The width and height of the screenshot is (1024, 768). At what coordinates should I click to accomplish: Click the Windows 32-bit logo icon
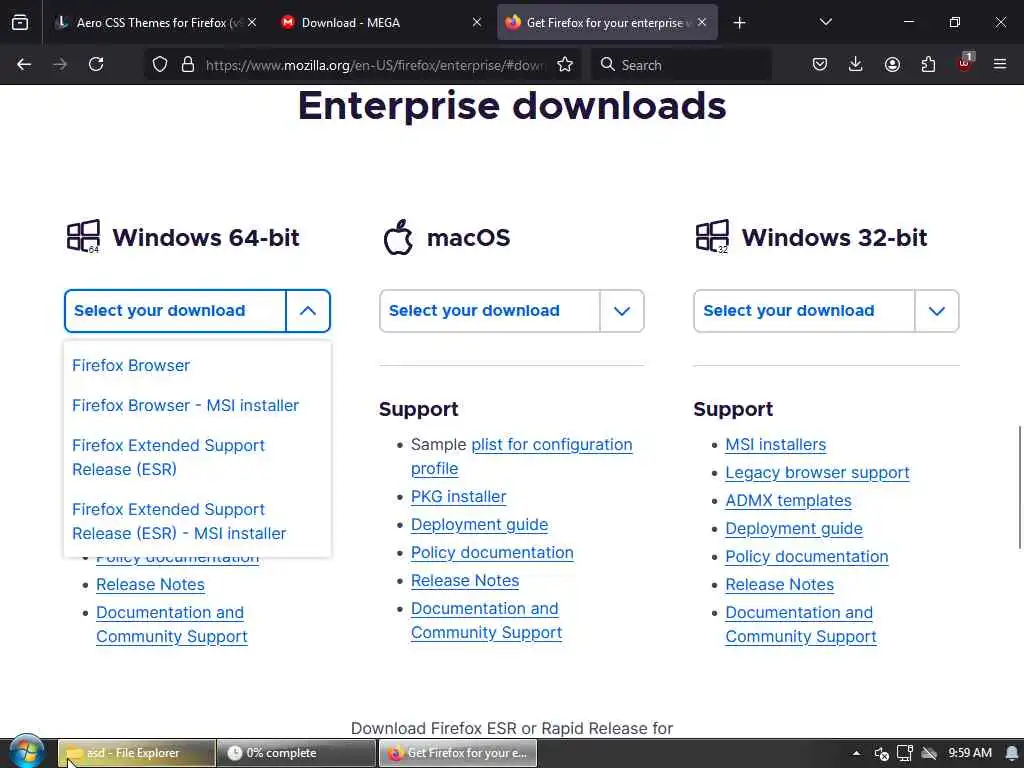[x=712, y=236]
